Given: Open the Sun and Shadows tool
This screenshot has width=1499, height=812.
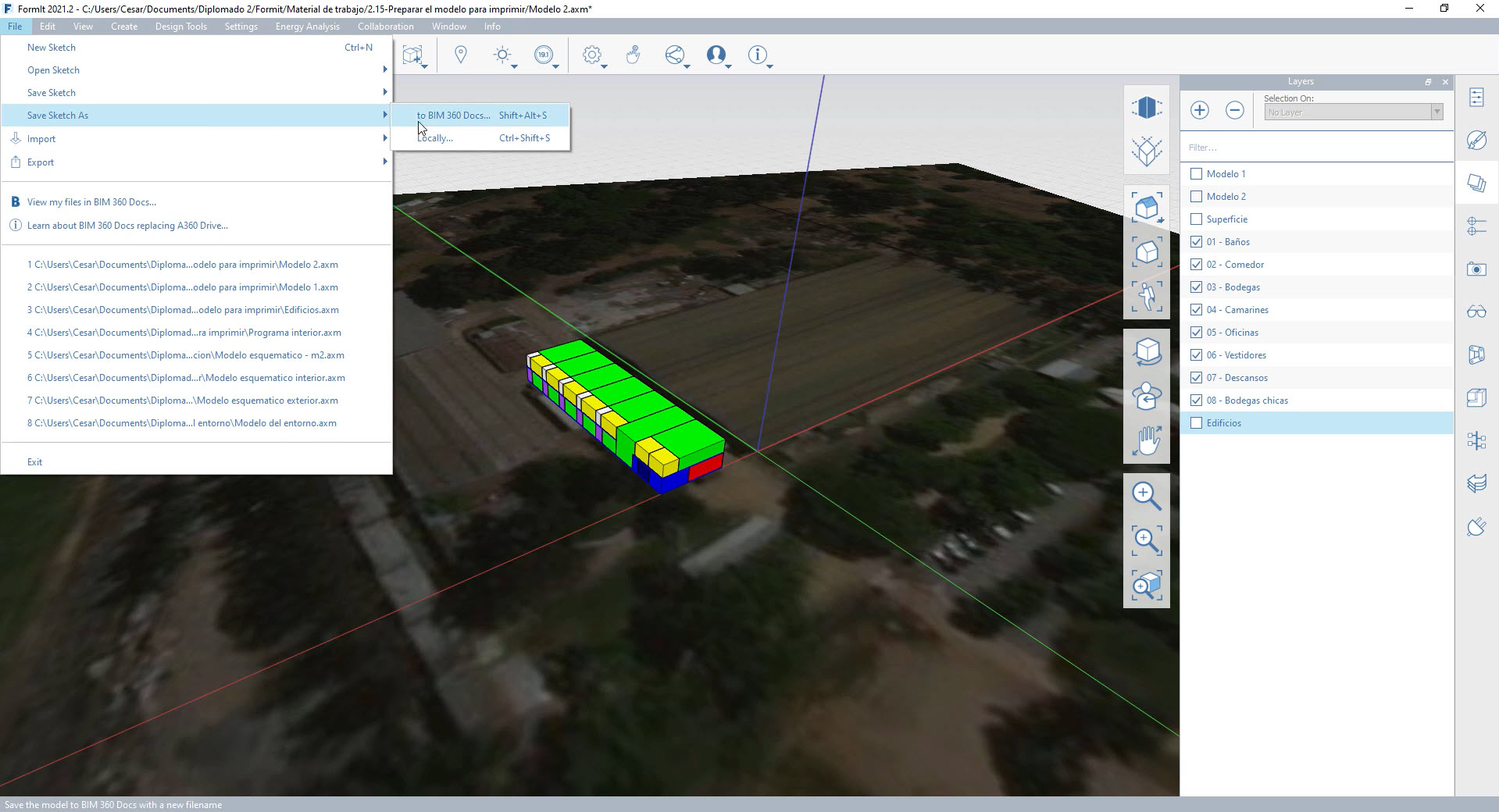Looking at the screenshot, I should (x=502, y=55).
